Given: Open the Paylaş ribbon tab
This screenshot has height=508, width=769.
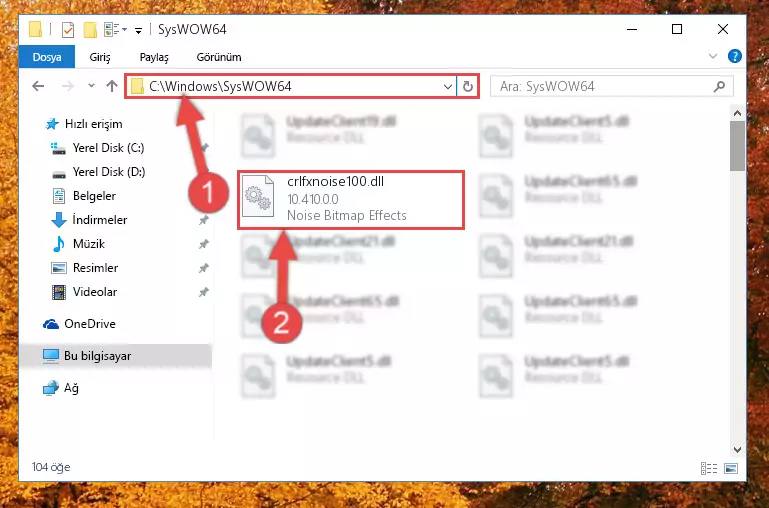Looking at the screenshot, I should (154, 57).
